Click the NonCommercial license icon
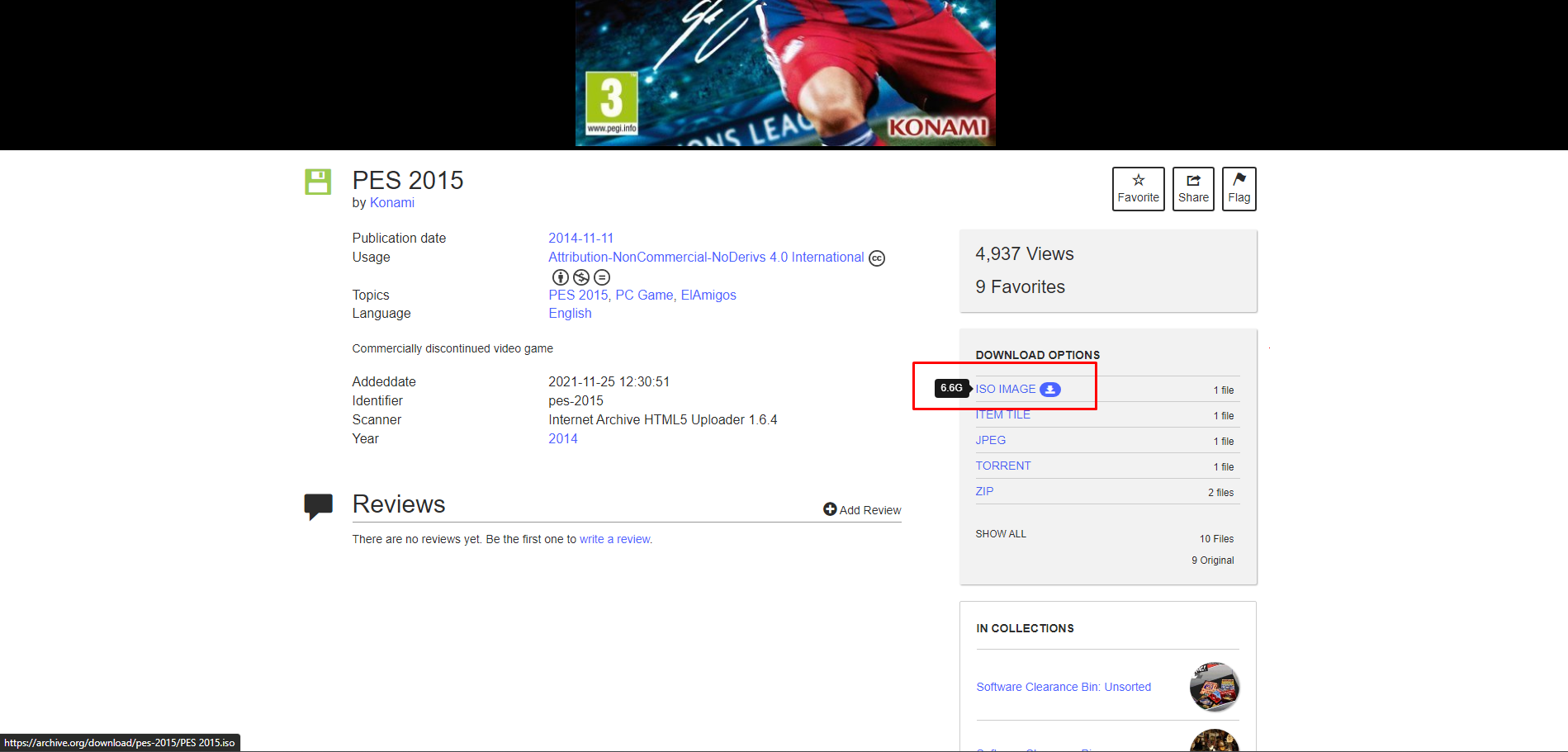The width and height of the screenshot is (1568, 752). (x=581, y=277)
